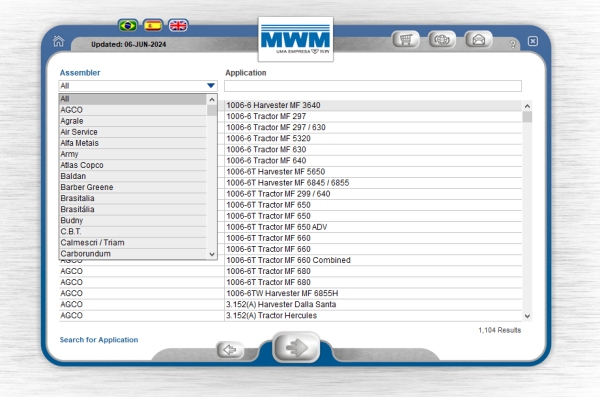This screenshot has width=600, height=397.
Task: Click AGCO cell beside Harvester MF 6855H
Action: (141, 294)
